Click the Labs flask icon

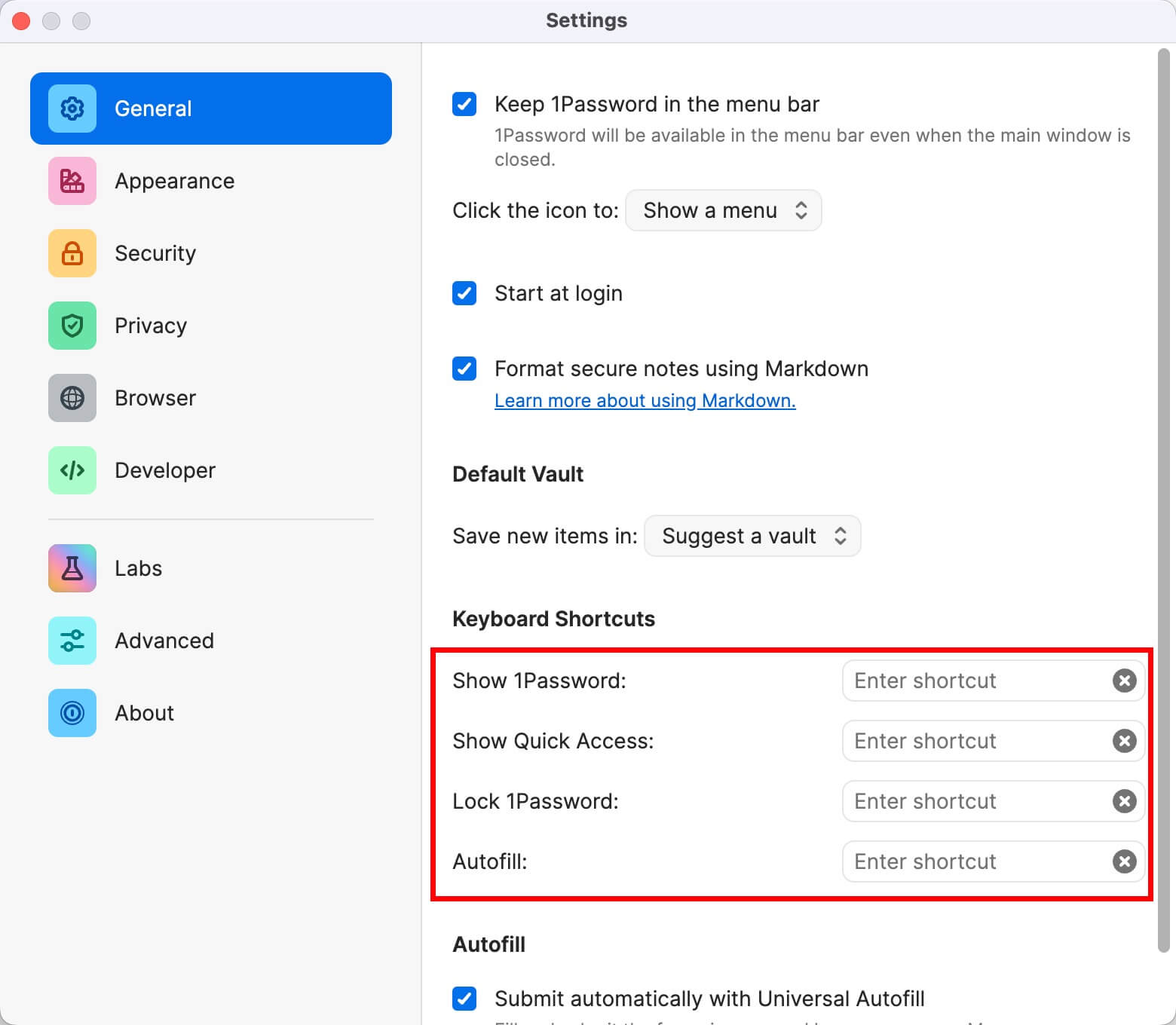[72, 568]
